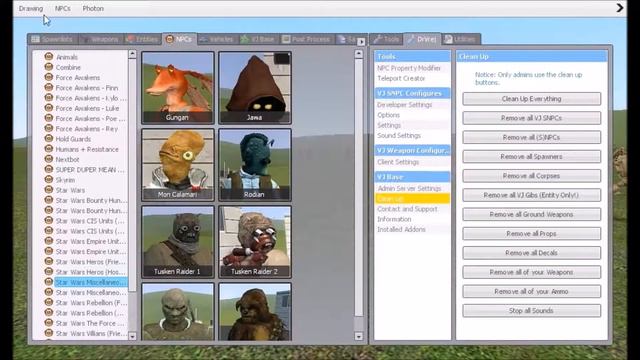Viewport: 640px width, 360px height.
Task: Click the arrow at top-right corner
Action: (620, 8)
